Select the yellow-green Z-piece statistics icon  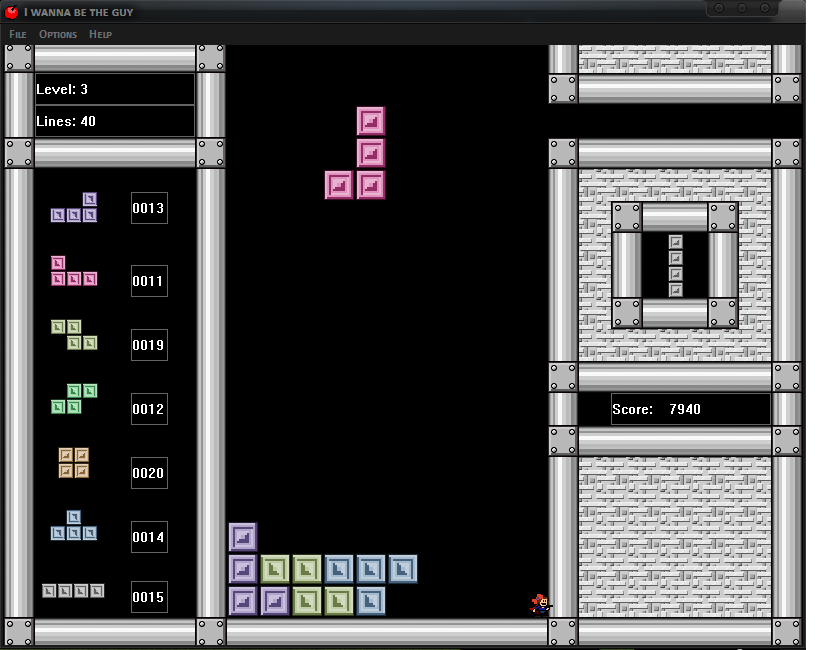[74, 335]
